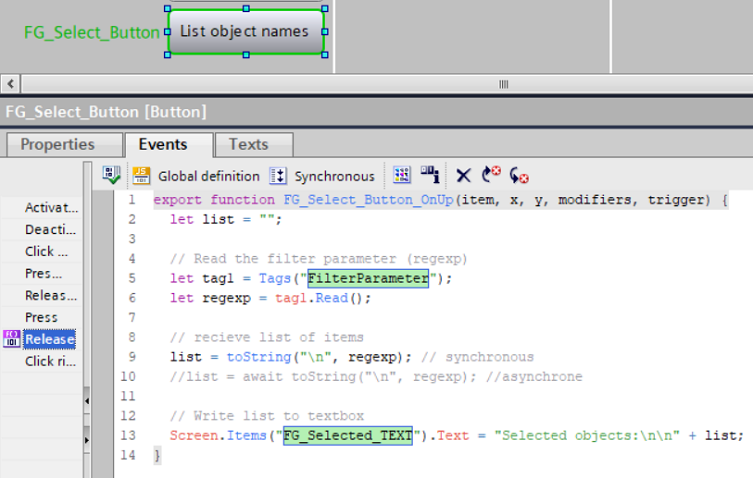
Task: Click the down-curved arrow with red X
Action: click(519, 175)
